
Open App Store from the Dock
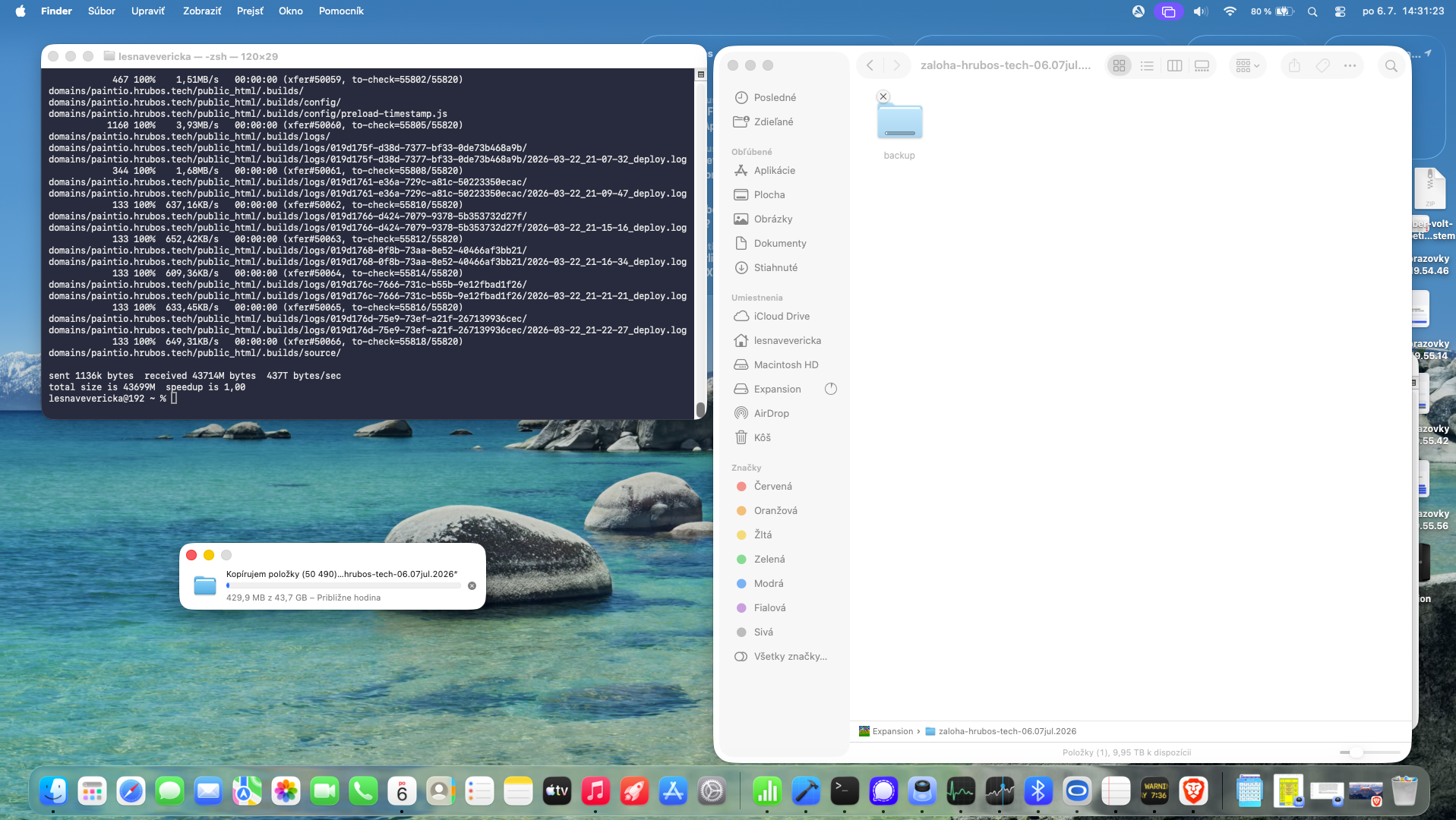click(673, 792)
